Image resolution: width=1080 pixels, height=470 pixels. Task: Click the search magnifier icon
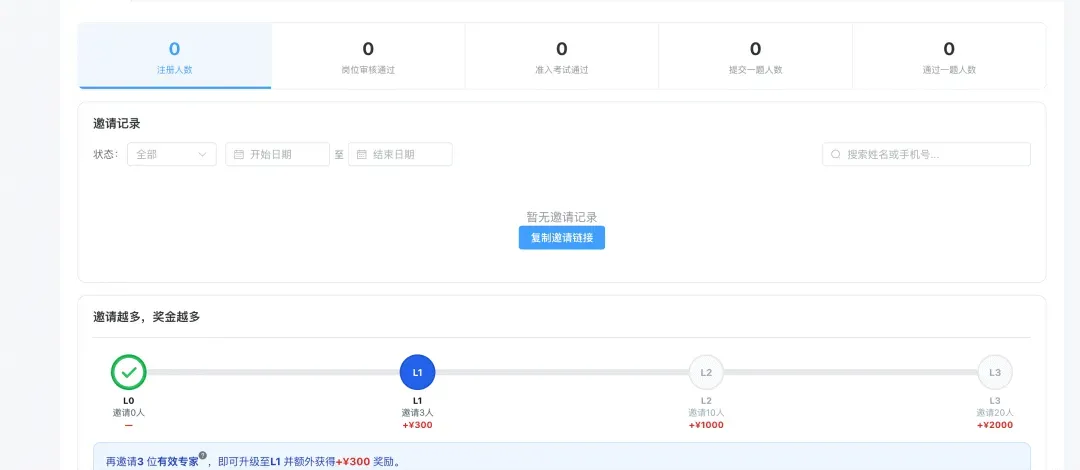click(x=835, y=154)
